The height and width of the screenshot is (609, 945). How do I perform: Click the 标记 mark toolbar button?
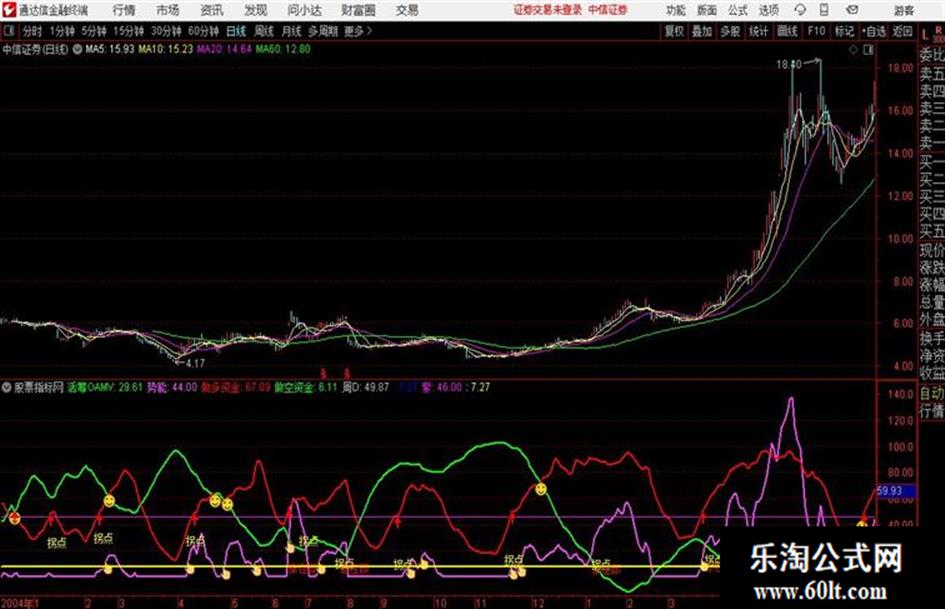point(844,31)
